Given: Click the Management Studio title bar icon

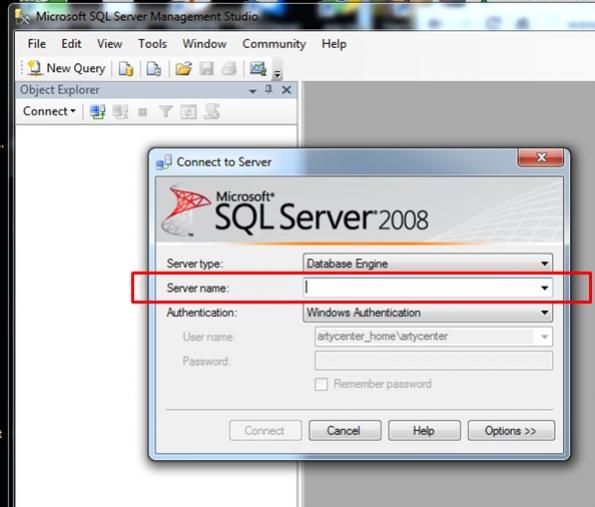Looking at the screenshot, I should coord(22,17).
